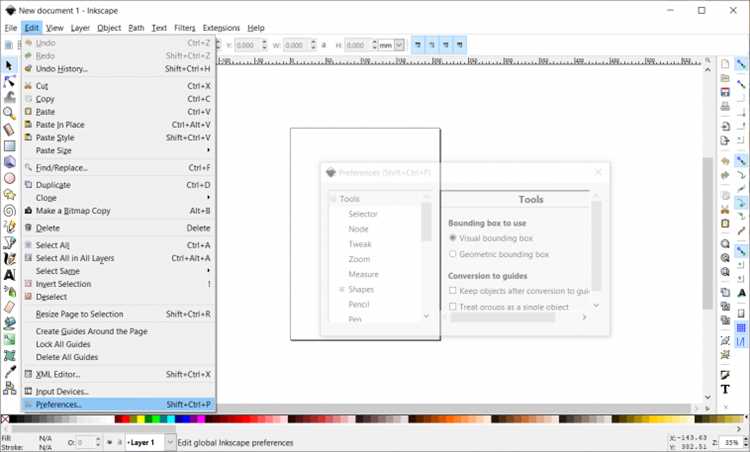Toggle layer lock in status bar
The image size is (750, 452).
(x=119, y=442)
